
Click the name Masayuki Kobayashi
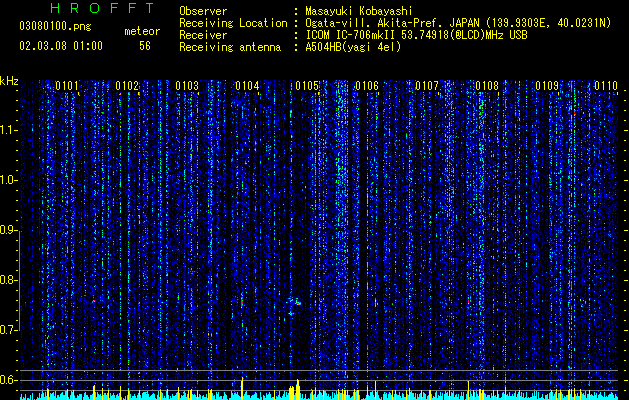(359, 11)
